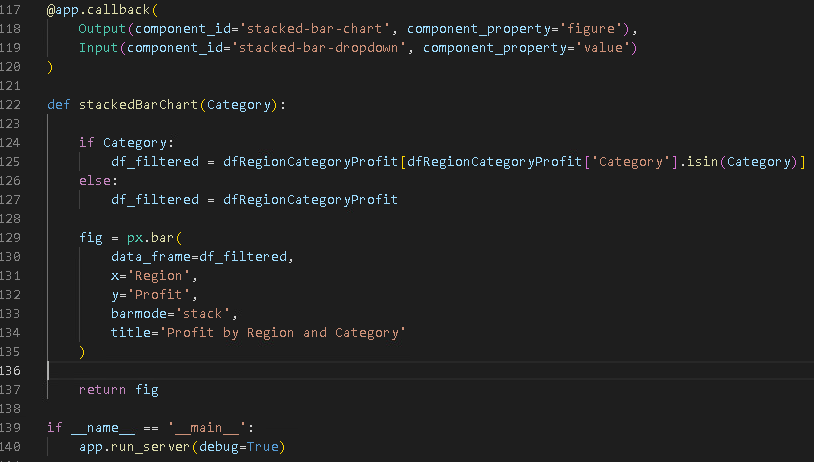The image size is (814, 462).
Task: Click dfRegionCategoryProfit on line 127
Action: pos(310,200)
